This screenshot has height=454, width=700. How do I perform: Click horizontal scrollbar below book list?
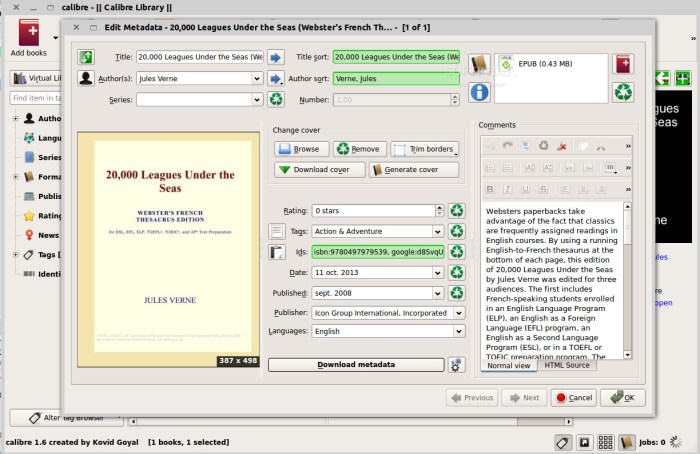[350, 421]
